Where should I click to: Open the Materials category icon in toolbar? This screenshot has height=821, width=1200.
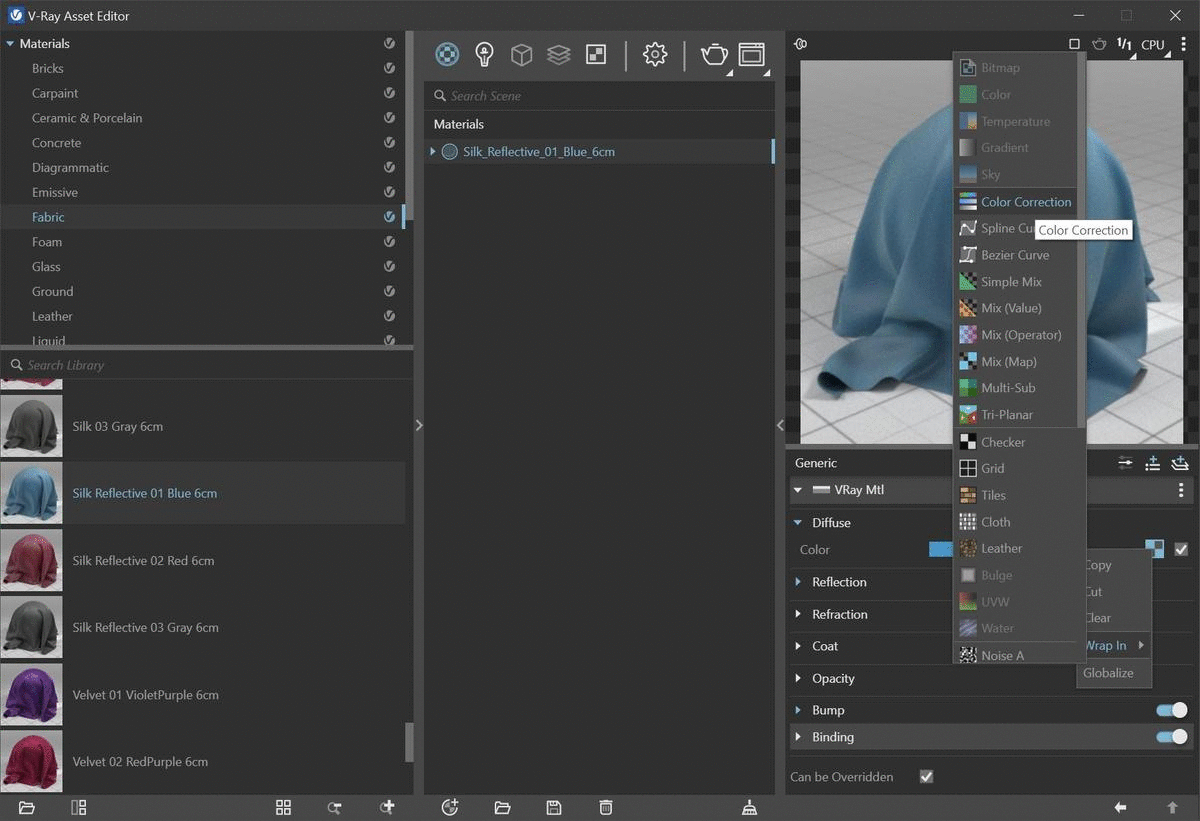[447, 54]
